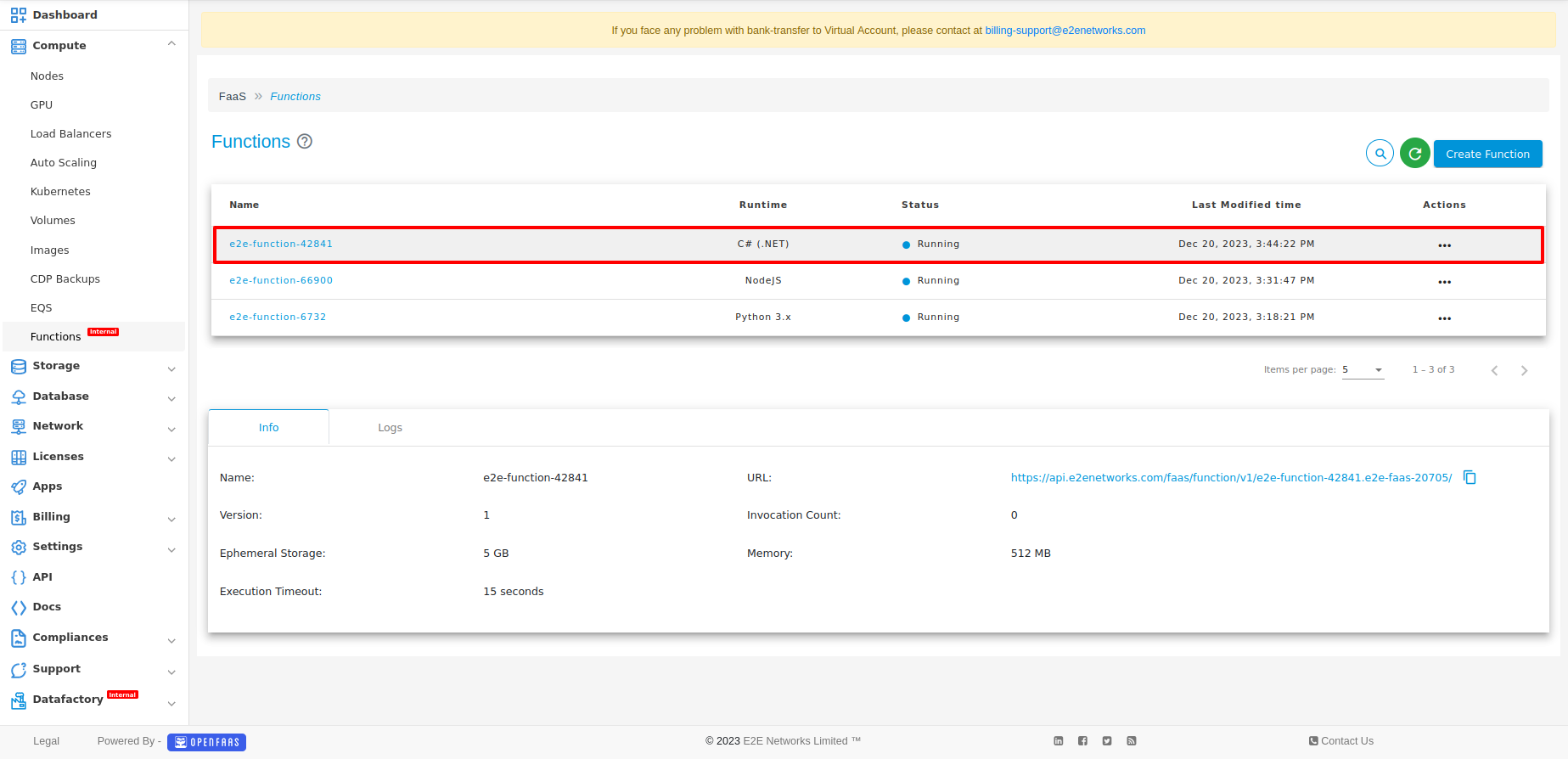The width and height of the screenshot is (1568, 759).
Task: Open Kubernetes menu item
Action: click(60, 192)
